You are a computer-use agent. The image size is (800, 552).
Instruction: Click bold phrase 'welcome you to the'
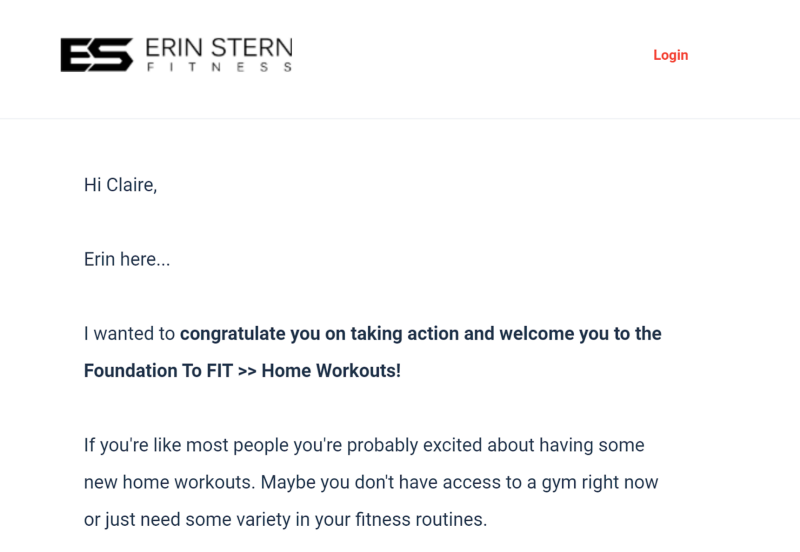click(581, 334)
